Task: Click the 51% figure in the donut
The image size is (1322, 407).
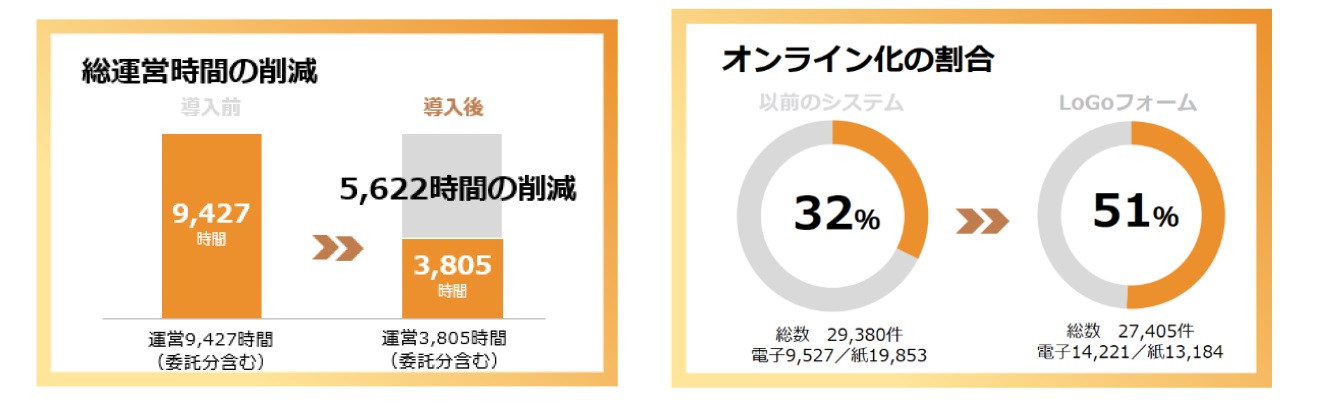Action: (x=1135, y=213)
